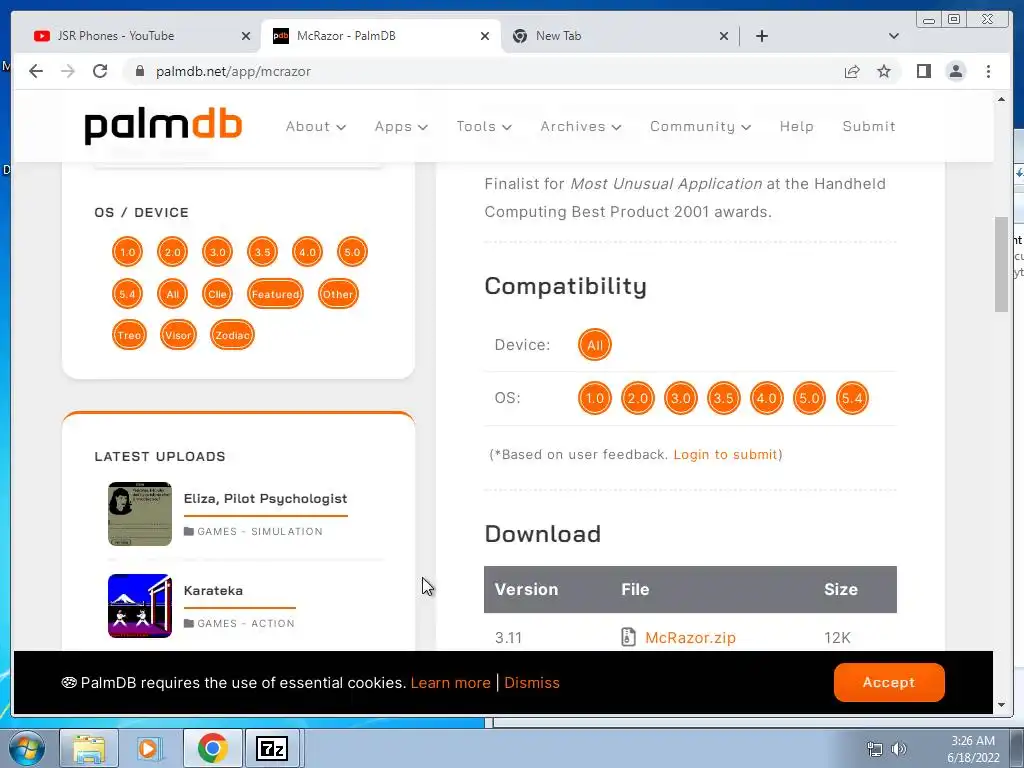The image size is (1024, 768).
Task: Expand the Community menu
Action: tap(700, 127)
